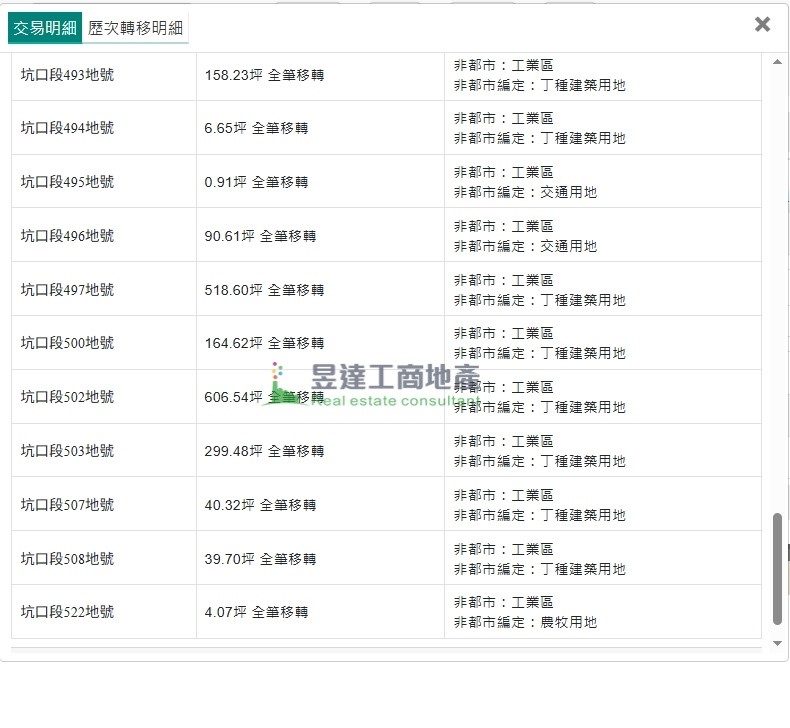
Task: Select the 坑口段497地號 cell
Action: coord(68,290)
